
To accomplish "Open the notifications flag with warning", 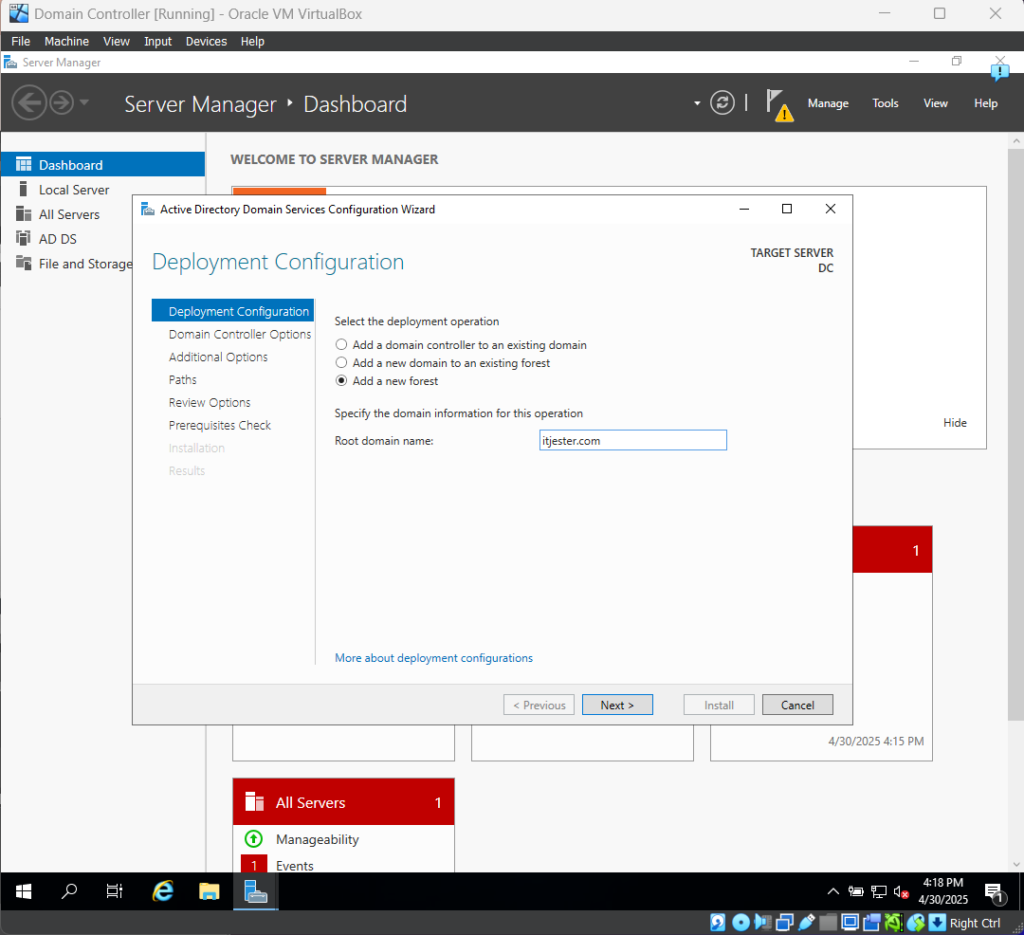I will (x=779, y=104).
